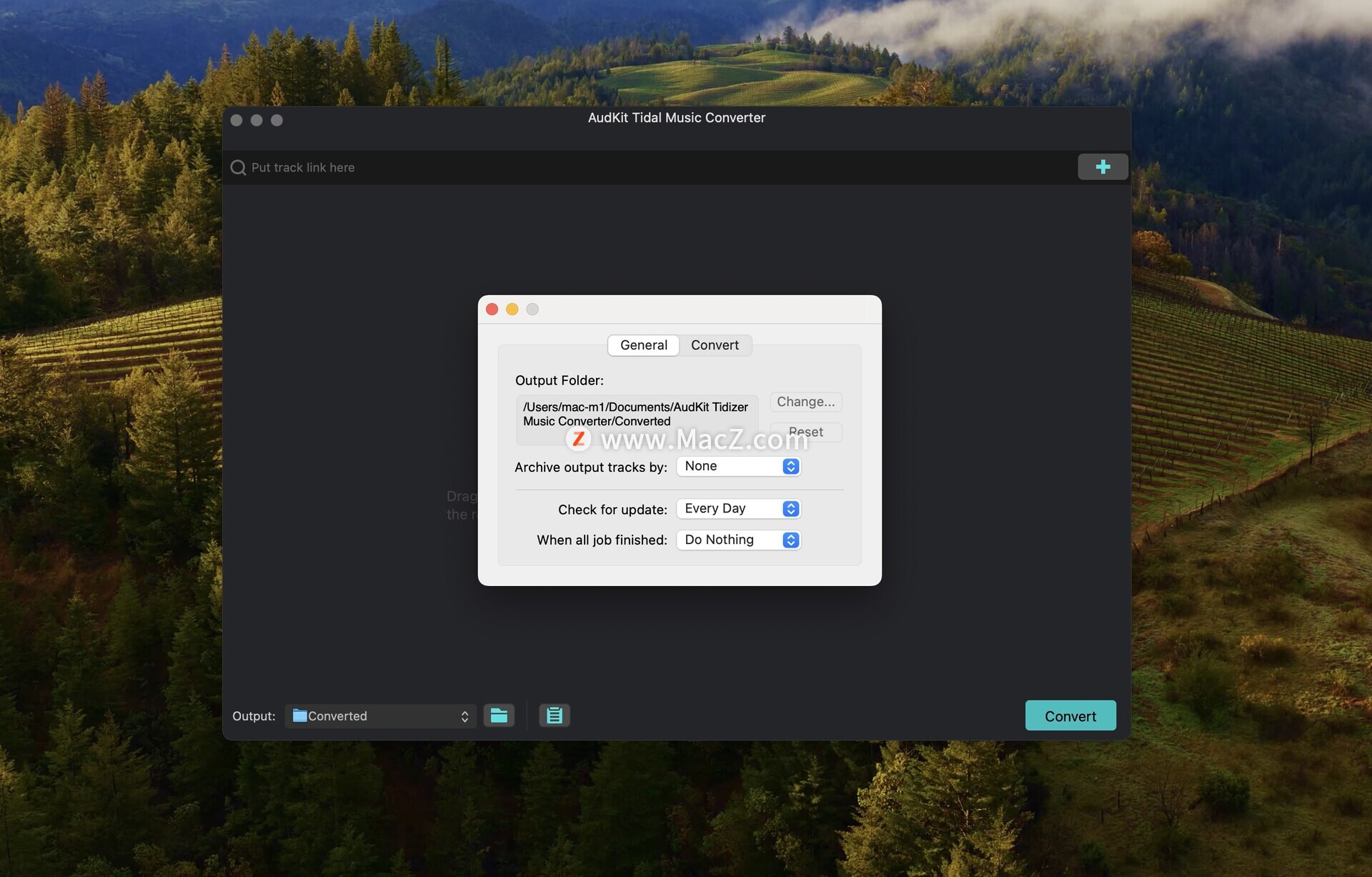Click the plus add-track icon

pos(1103,167)
